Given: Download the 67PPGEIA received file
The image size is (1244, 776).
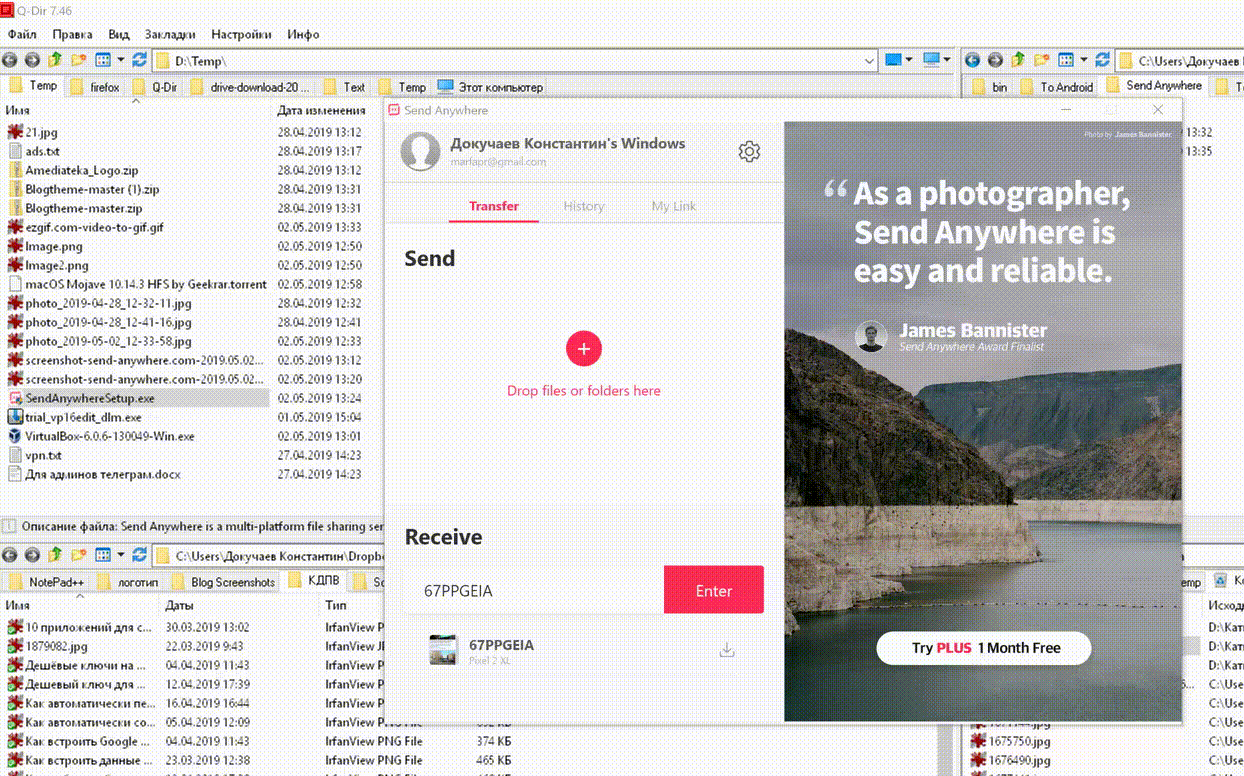Looking at the screenshot, I should pos(727,650).
